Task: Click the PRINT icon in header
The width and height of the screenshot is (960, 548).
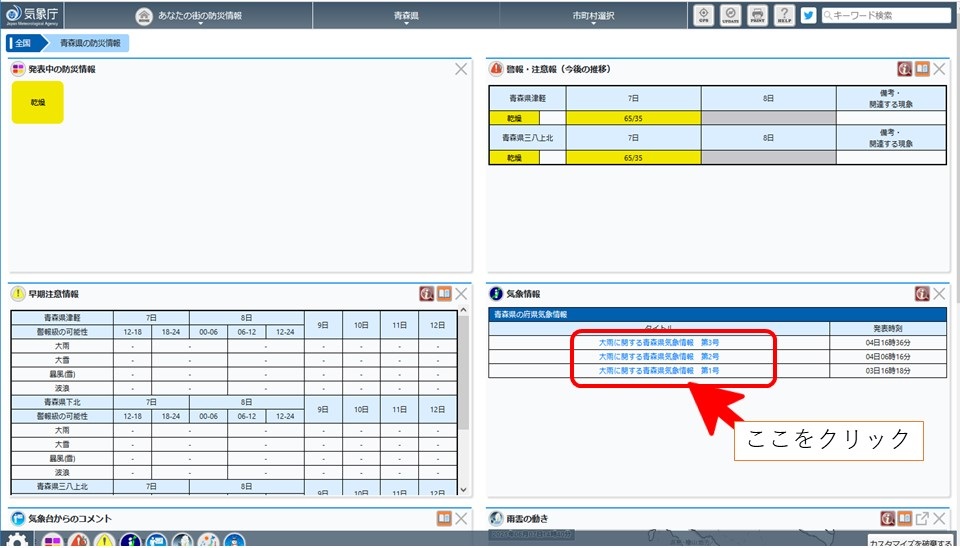Action: pyautogui.click(x=756, y=15)
